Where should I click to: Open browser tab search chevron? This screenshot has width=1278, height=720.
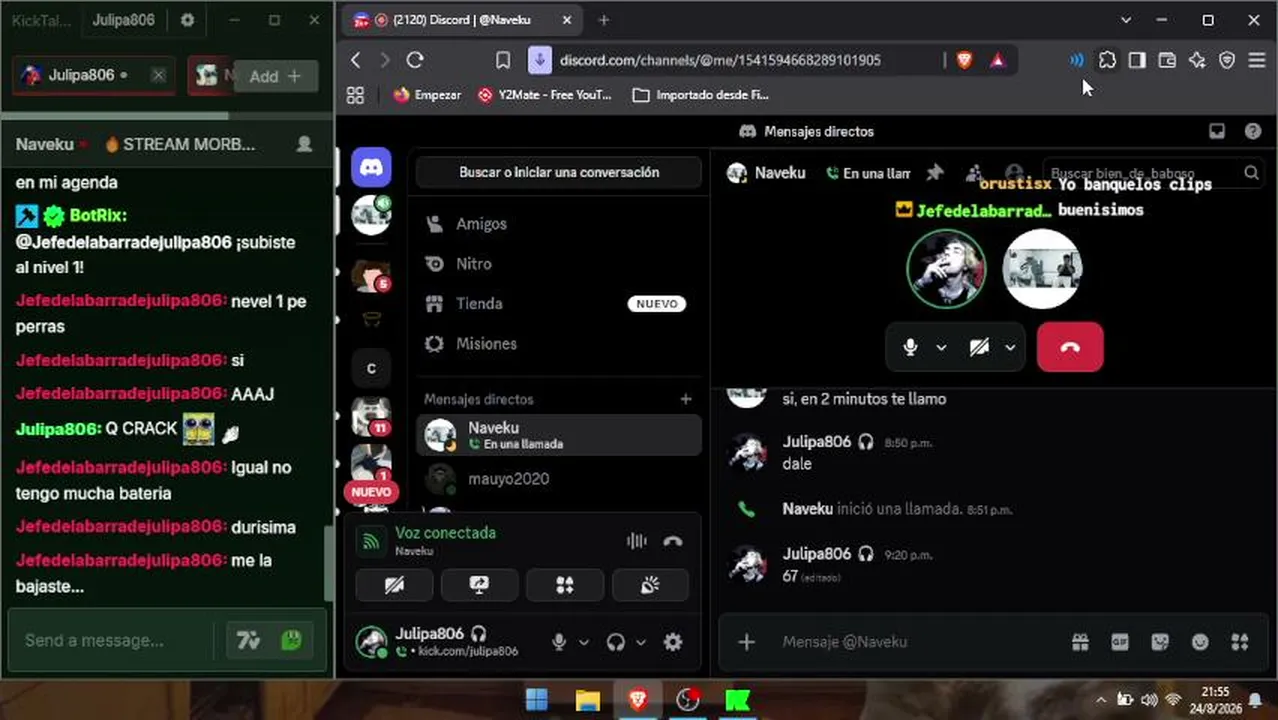[x=1126, y=20]
